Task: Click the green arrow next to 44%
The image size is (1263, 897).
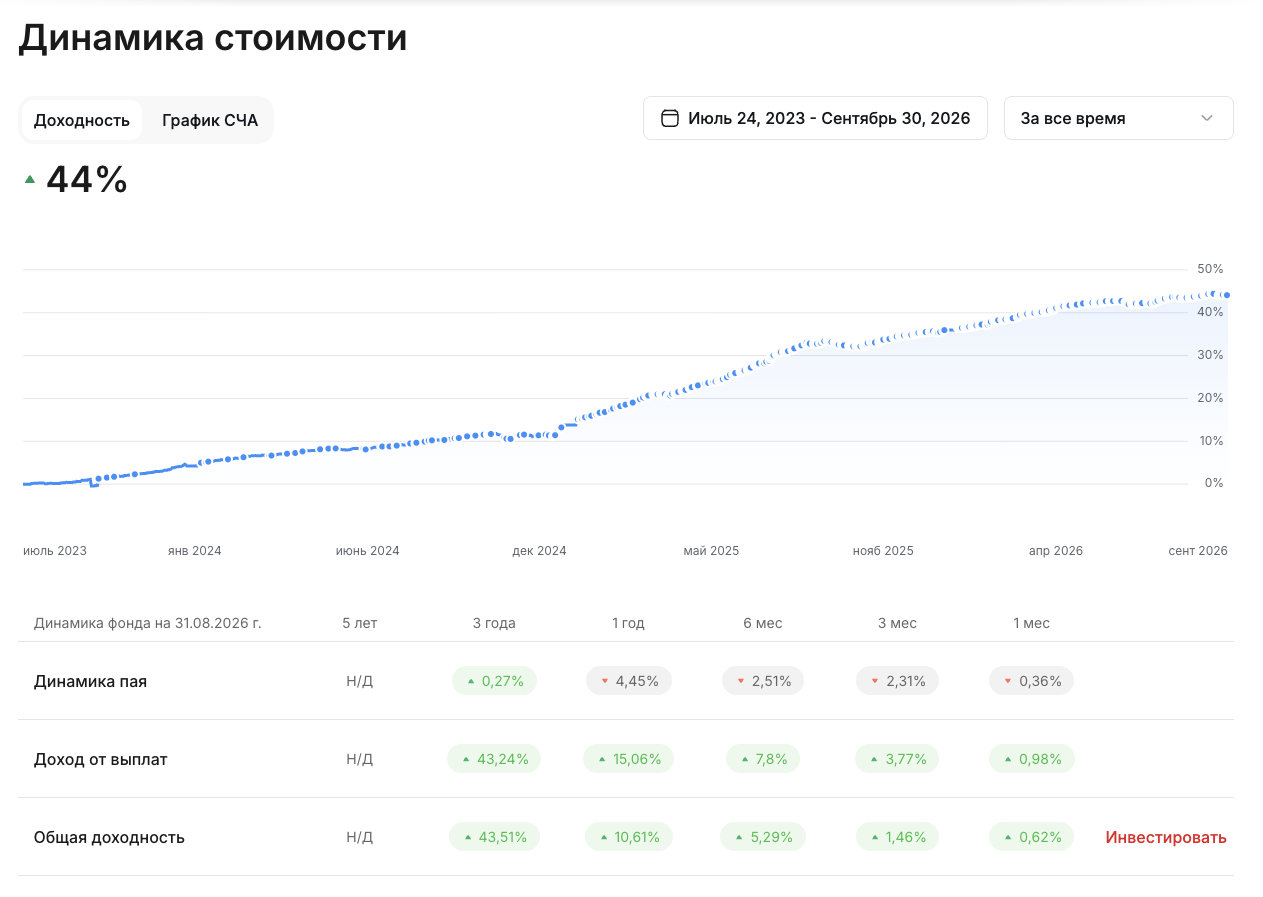Action: (x=30, y=179)
